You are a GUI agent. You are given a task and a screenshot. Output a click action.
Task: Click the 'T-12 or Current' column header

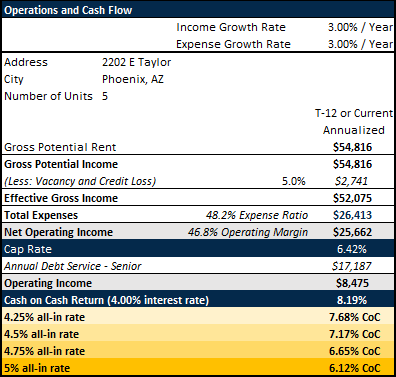(354, 113)
